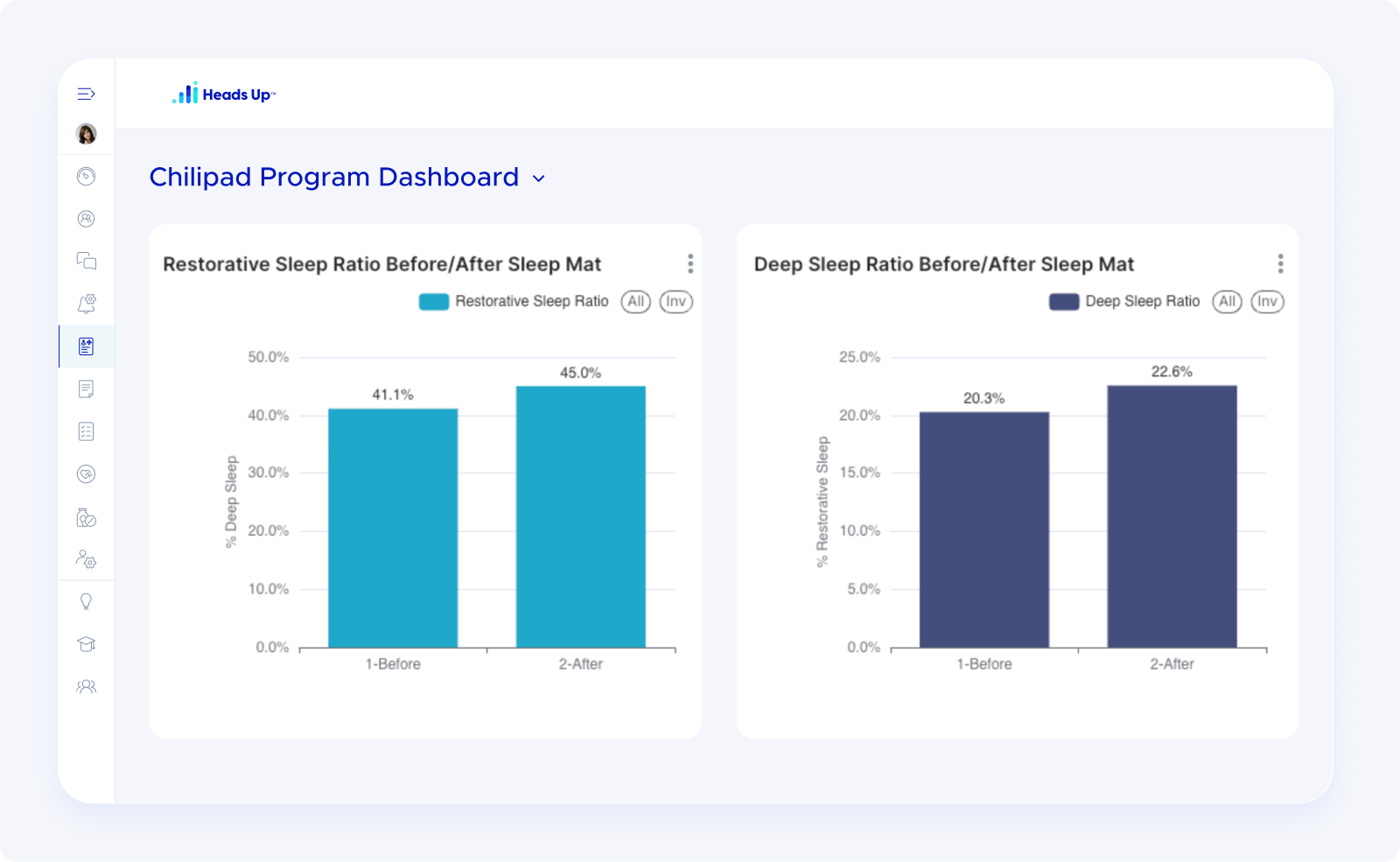Image resolution: width=1400 pixels, height=862 pixels.
Task: Click the Deep Sleep Ratio chart title
Action: [944, 264]
